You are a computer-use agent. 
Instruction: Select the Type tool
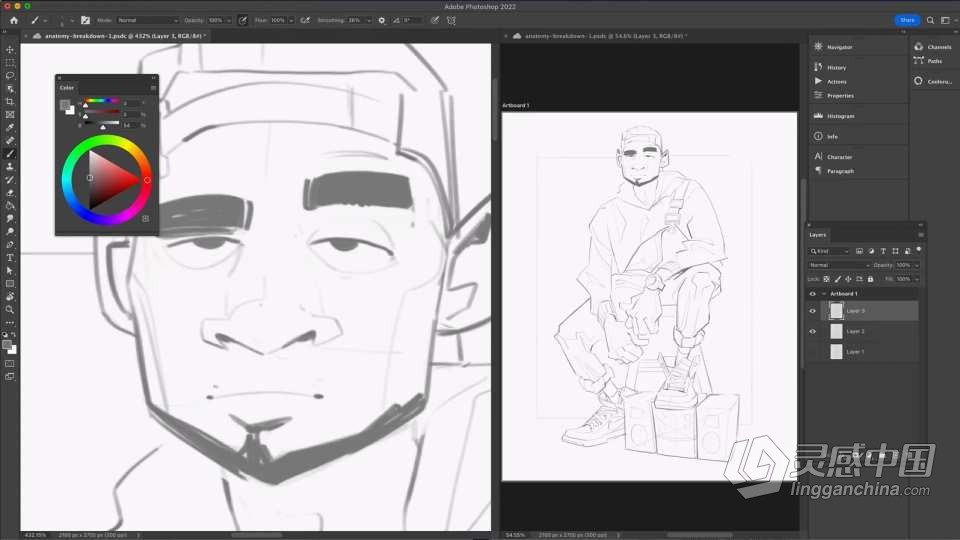[10, 258]
